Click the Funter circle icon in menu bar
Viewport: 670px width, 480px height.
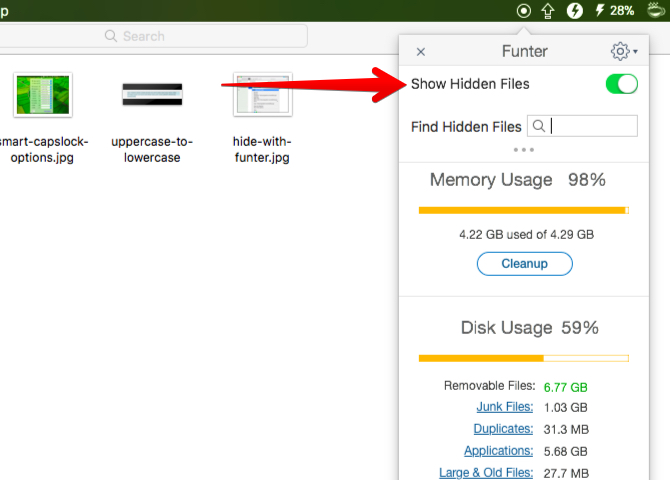click(524, 11)
